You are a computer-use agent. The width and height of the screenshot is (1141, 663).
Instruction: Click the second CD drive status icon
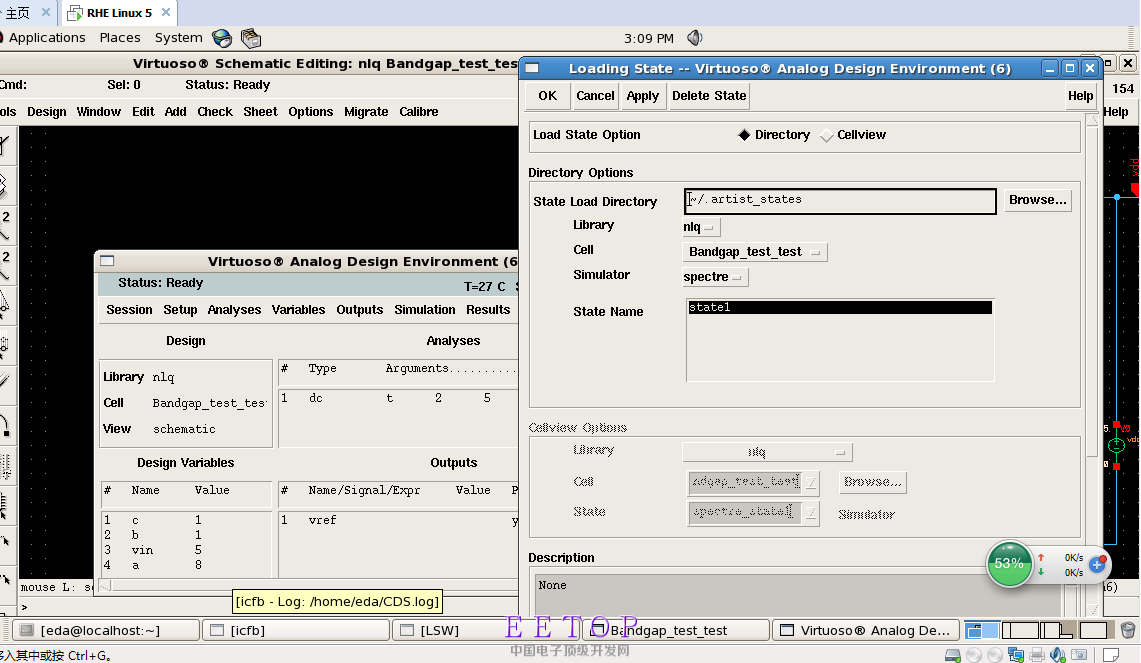click(995, 655)
